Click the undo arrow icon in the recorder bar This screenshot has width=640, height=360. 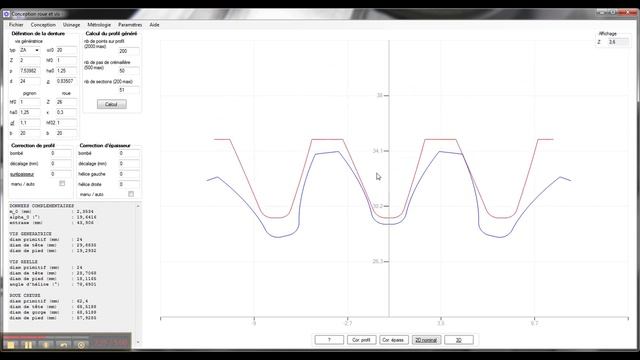pyautogui.click(x=64, y=345)
